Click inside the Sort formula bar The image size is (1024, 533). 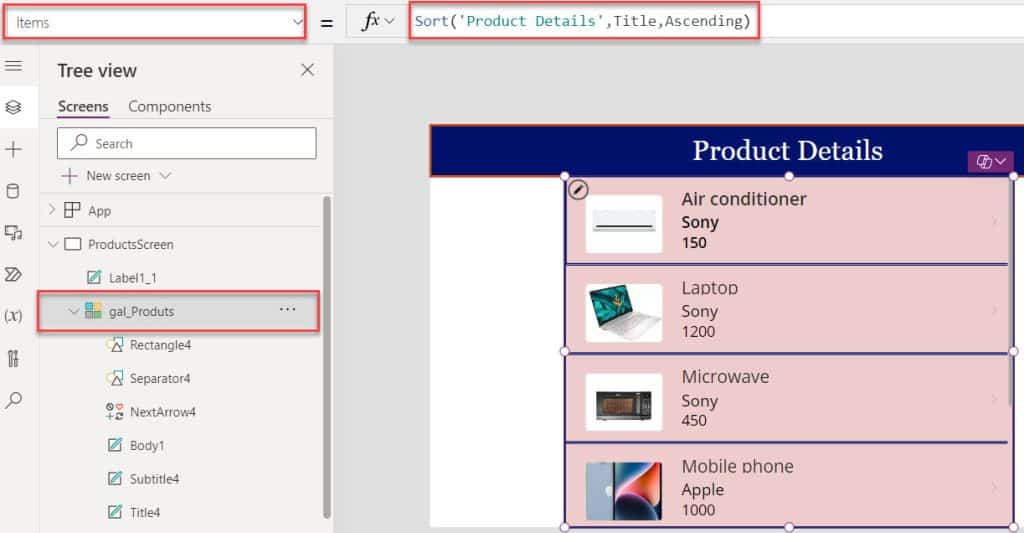(x=583, y=21)
